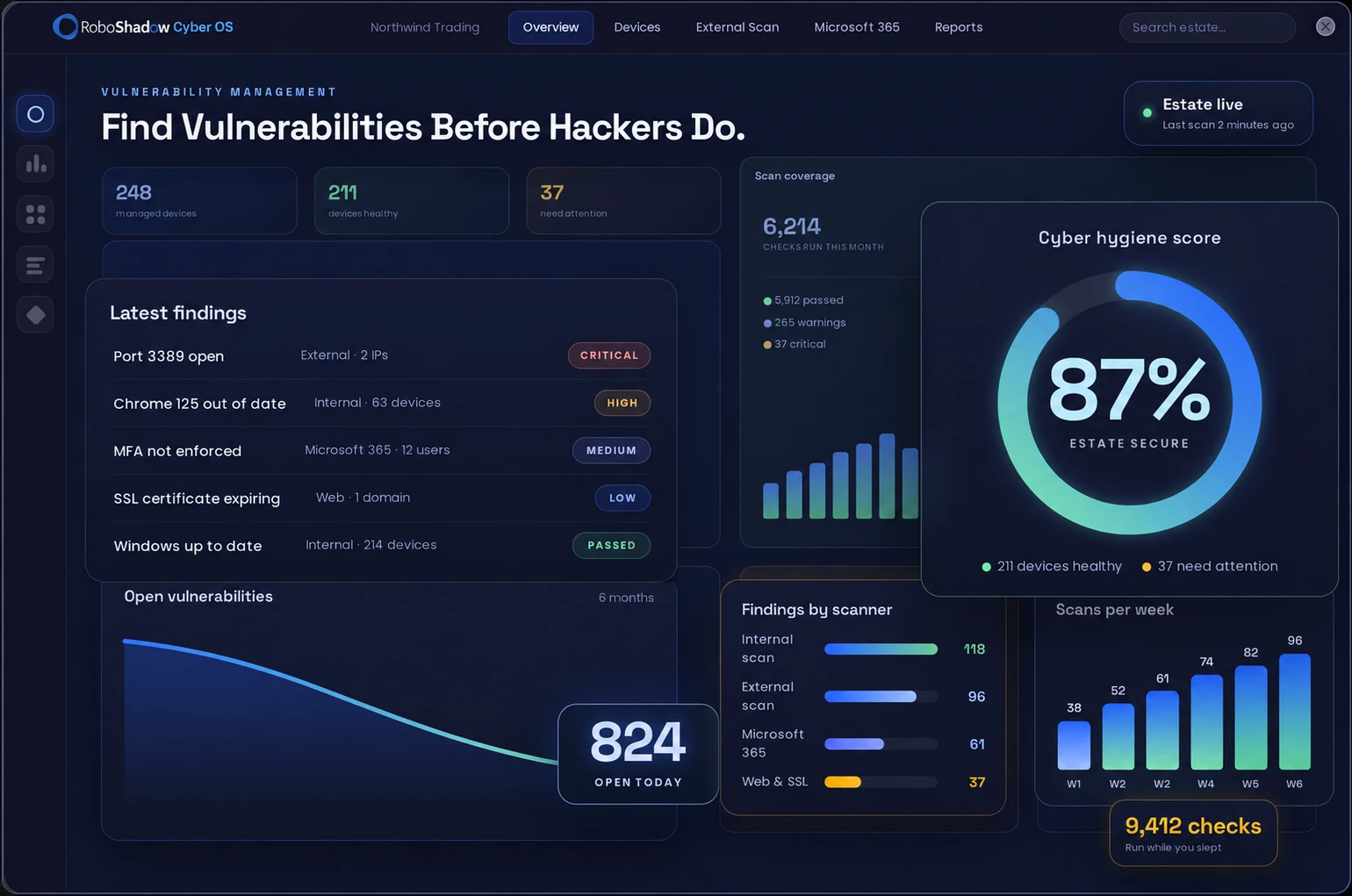Select the Northwind Trading organization label
Screen dimensions: 1352x896
point(425,27)
